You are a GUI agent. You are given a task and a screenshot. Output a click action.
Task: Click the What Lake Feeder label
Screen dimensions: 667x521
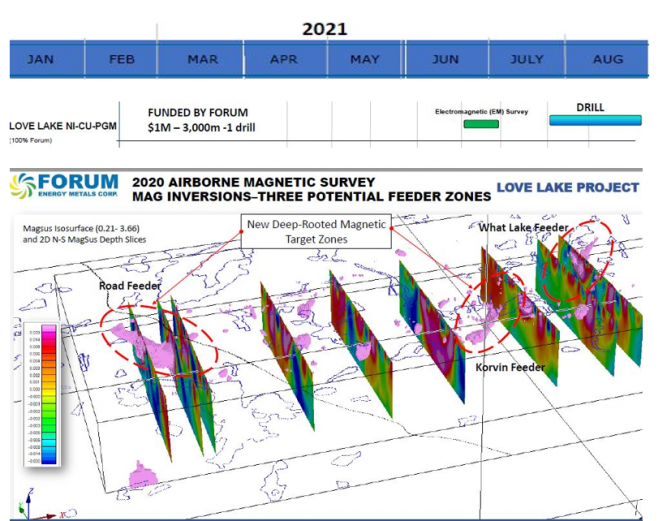[x=523, y=228]
